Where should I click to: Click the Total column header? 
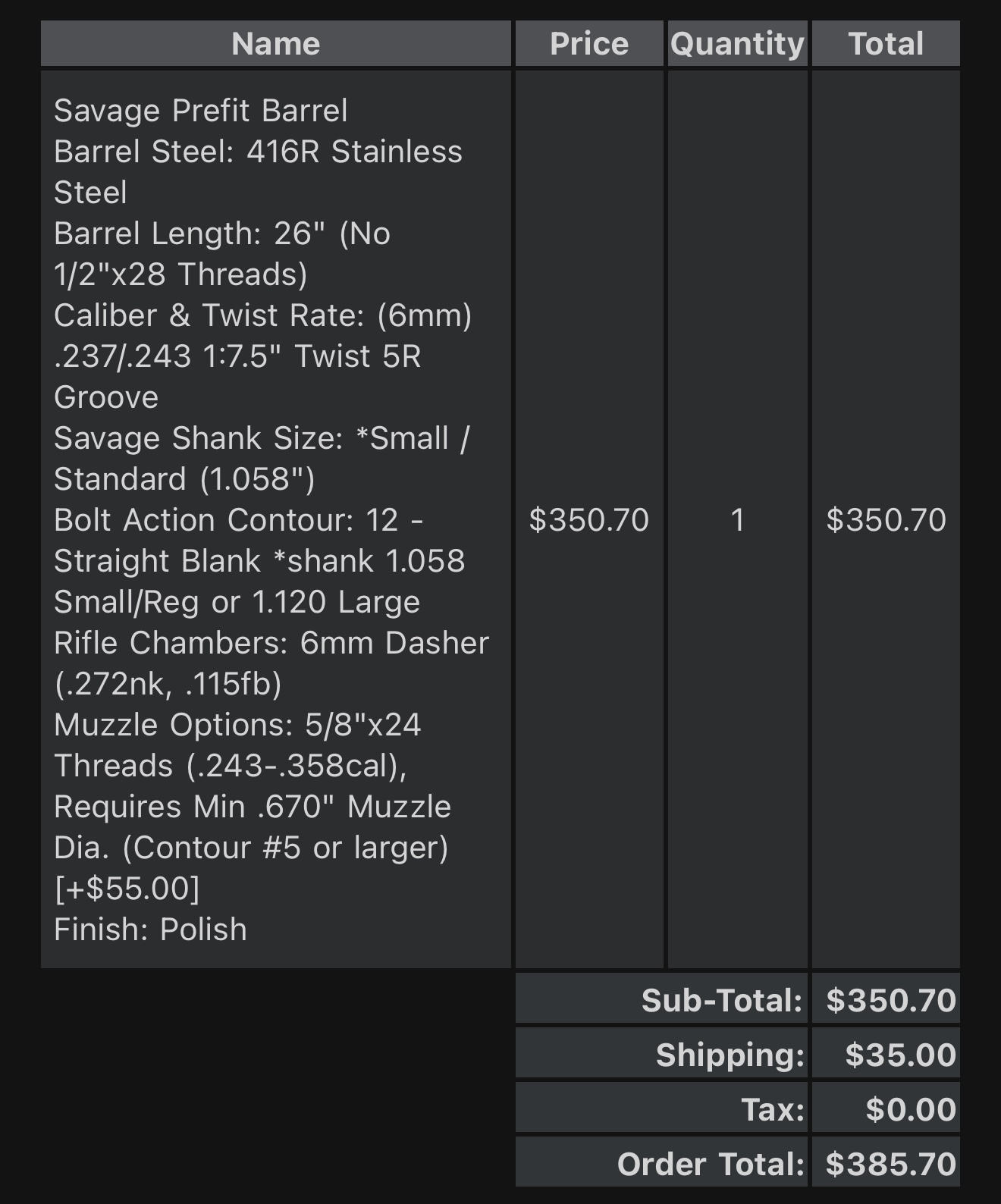(x=886, y=44)
